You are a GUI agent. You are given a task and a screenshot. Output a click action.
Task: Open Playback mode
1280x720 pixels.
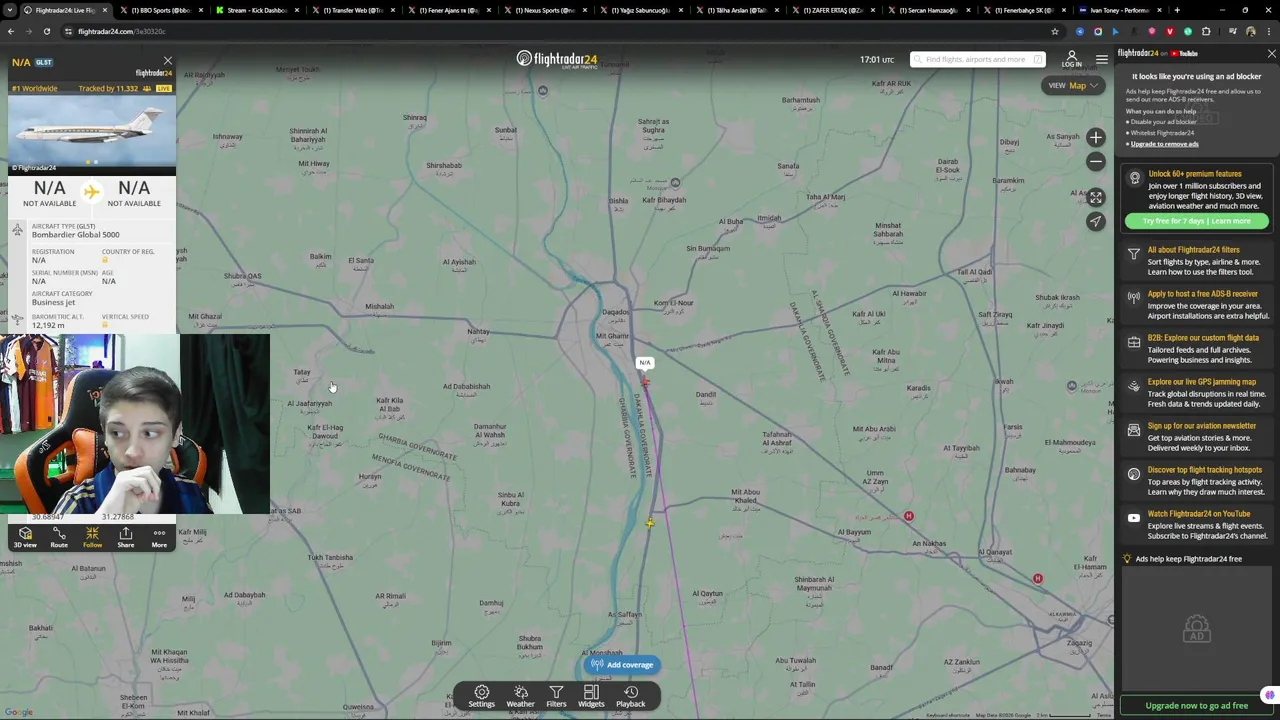[x=631, y=696]
